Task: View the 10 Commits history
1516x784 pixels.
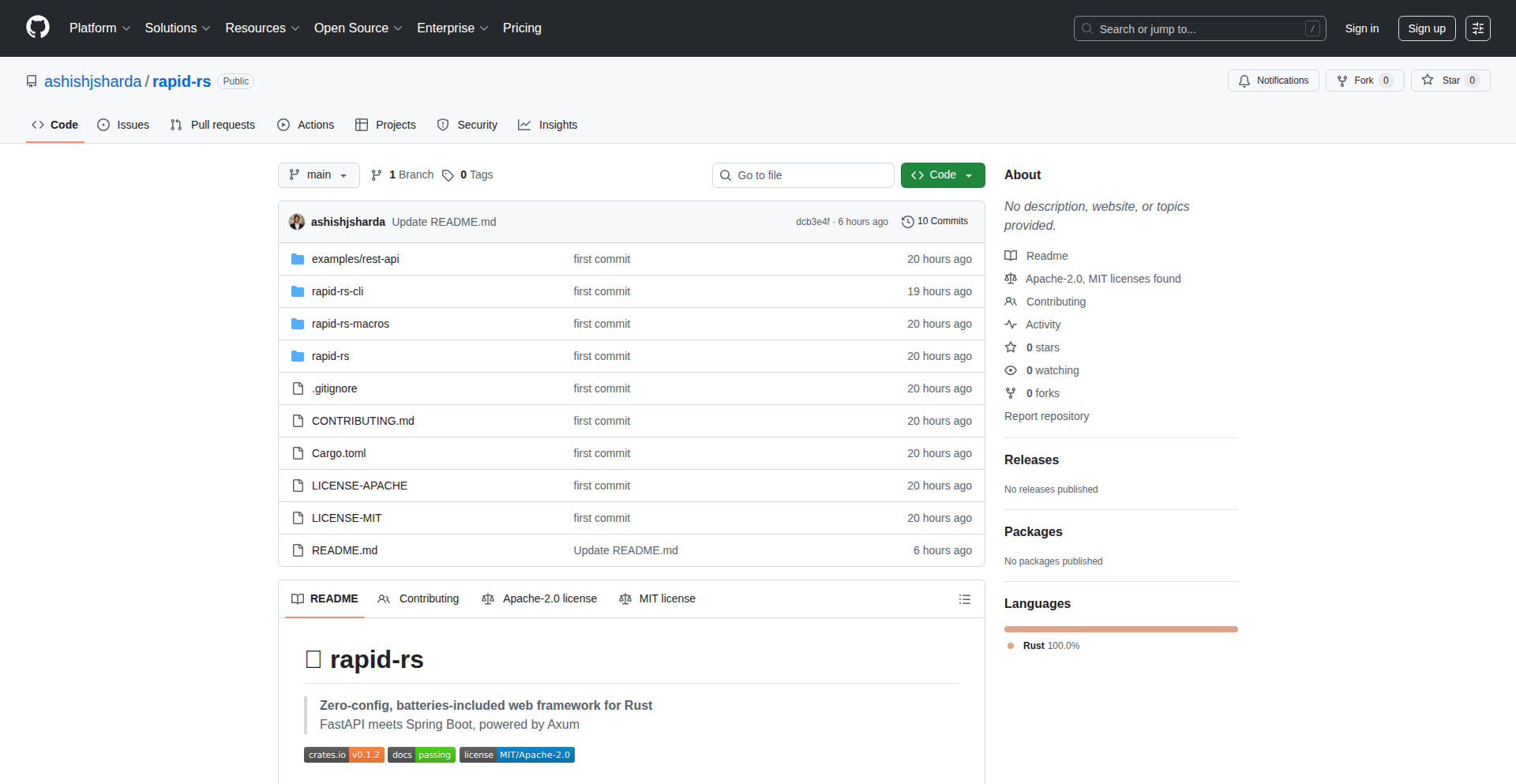Action: click(x=935, y=222)
